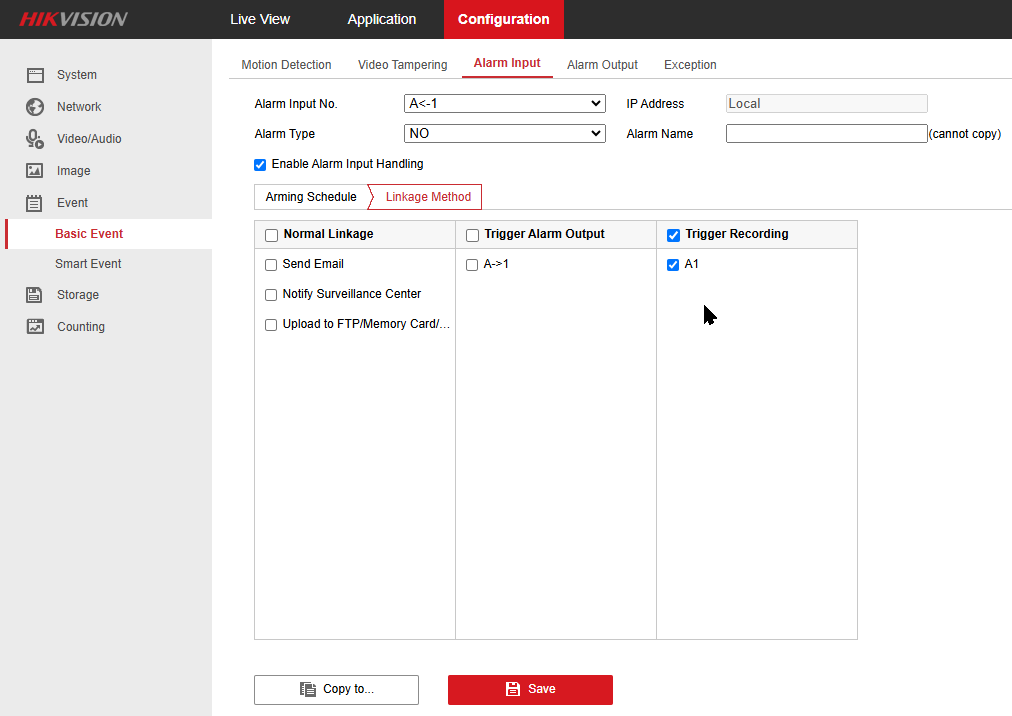Switch to the Arming Schedule tab

pos(311,197)
